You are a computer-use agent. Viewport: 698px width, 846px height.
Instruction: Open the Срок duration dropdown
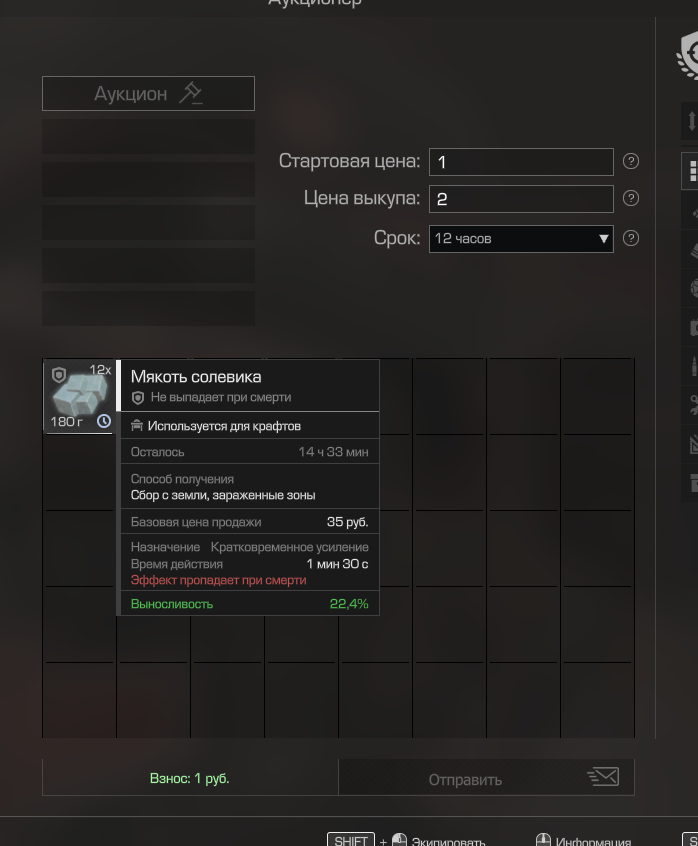[x=521, y=238]
